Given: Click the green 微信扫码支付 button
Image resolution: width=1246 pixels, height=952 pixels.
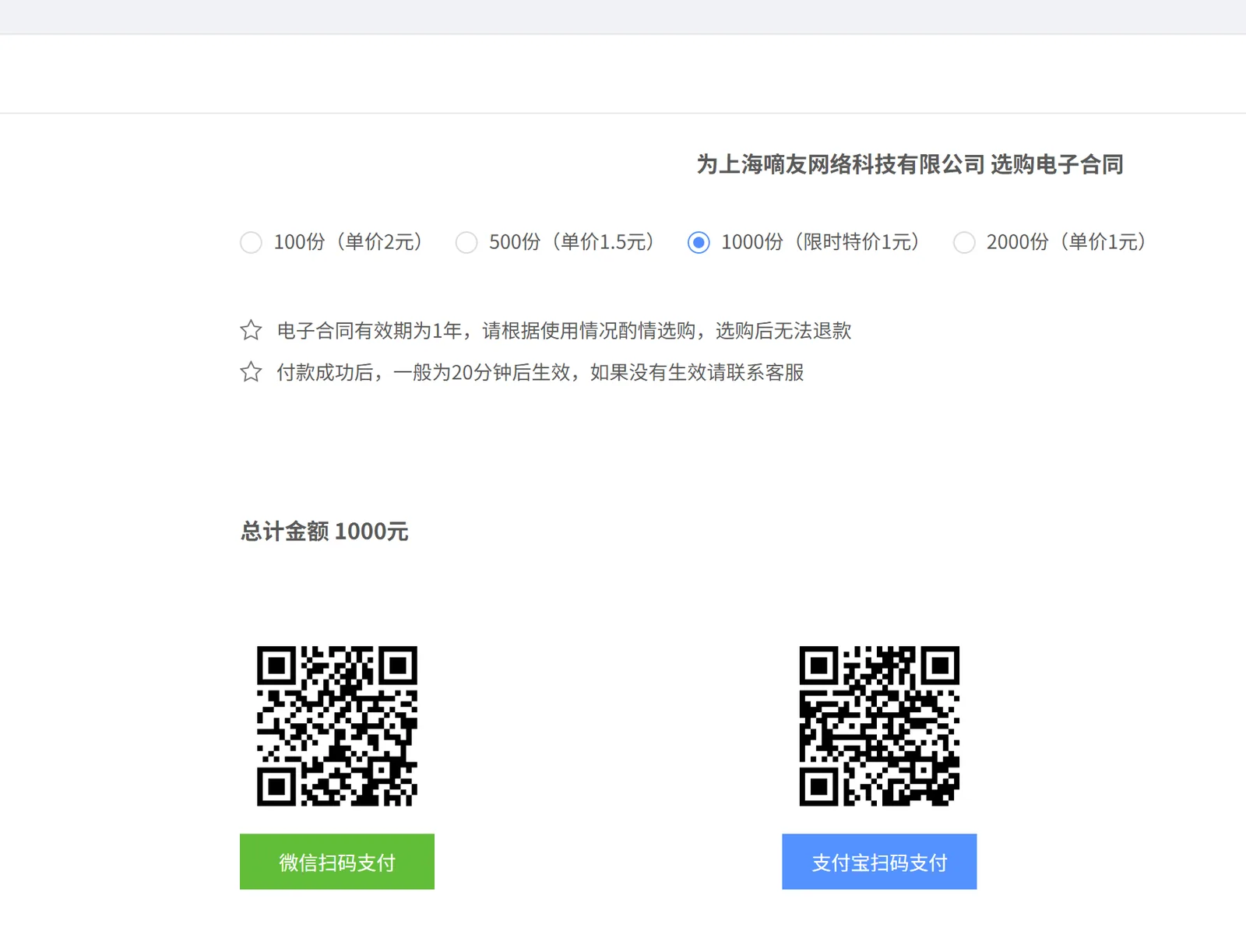Looking at the screenshot, I should pos(337,862).
